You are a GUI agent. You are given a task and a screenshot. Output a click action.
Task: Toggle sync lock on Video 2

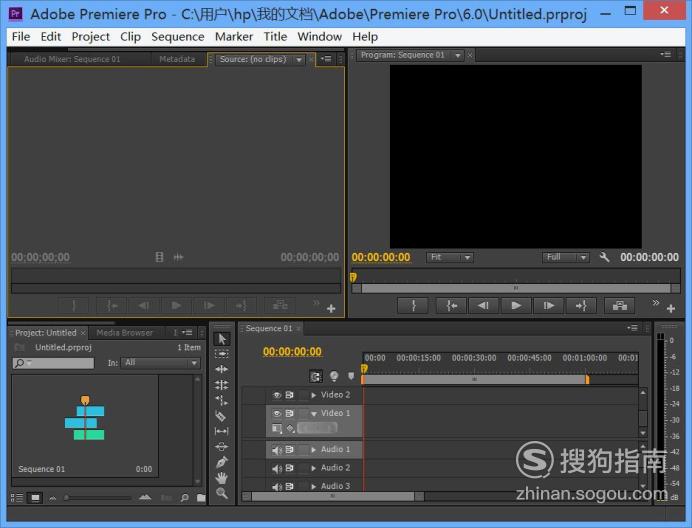[x=290, y=395]
